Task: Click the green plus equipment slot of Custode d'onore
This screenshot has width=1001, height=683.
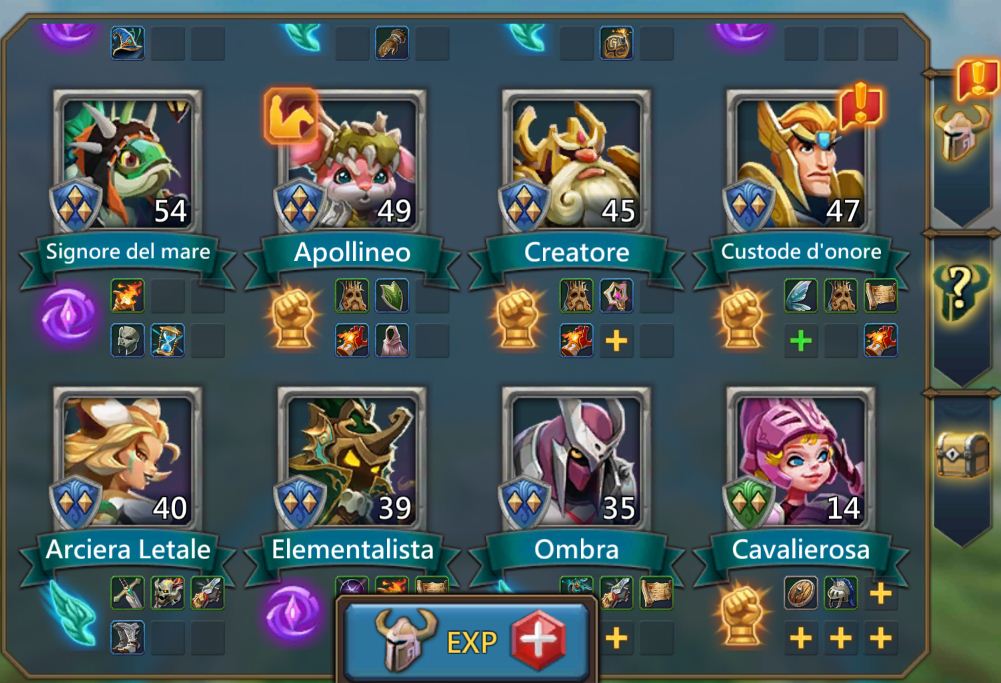Action: tap(801, 340)
